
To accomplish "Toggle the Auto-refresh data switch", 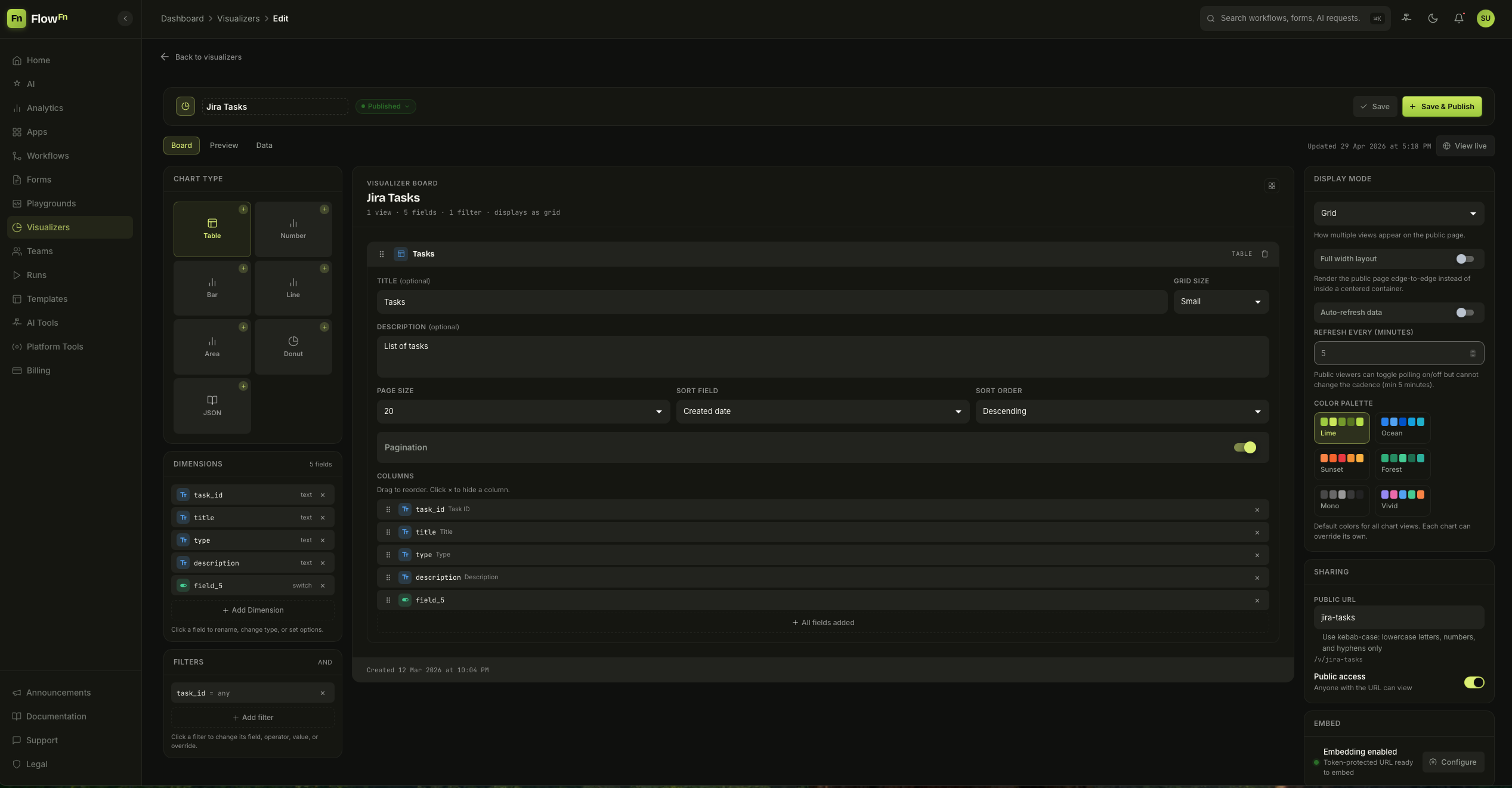I will tap(1465, 313).
